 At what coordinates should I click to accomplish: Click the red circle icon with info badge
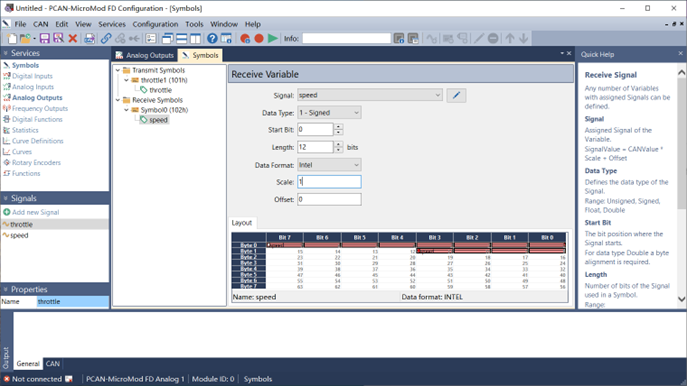pyautogui.click(x=245, y=39)
